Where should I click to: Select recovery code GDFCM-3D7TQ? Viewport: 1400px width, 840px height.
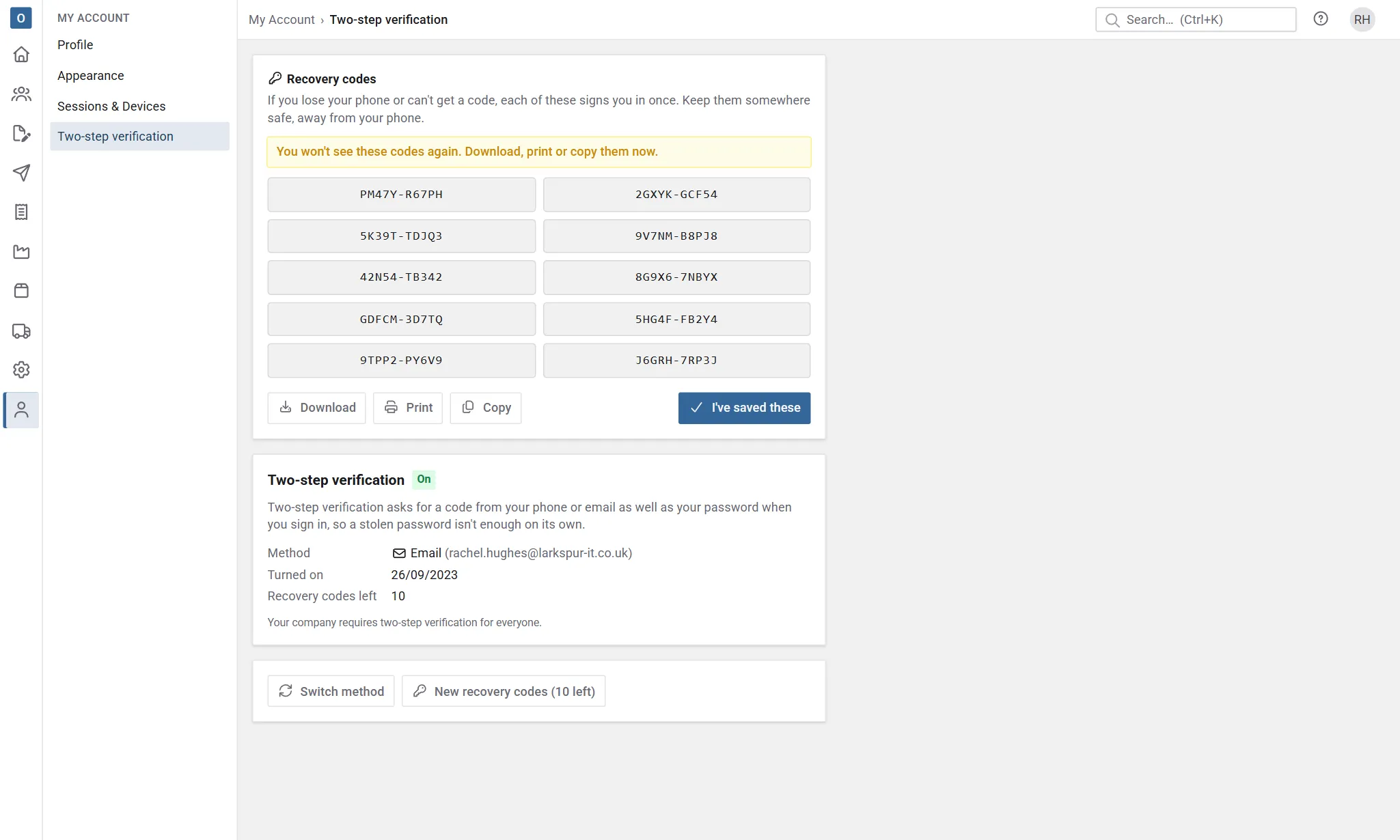click(402, 320)
